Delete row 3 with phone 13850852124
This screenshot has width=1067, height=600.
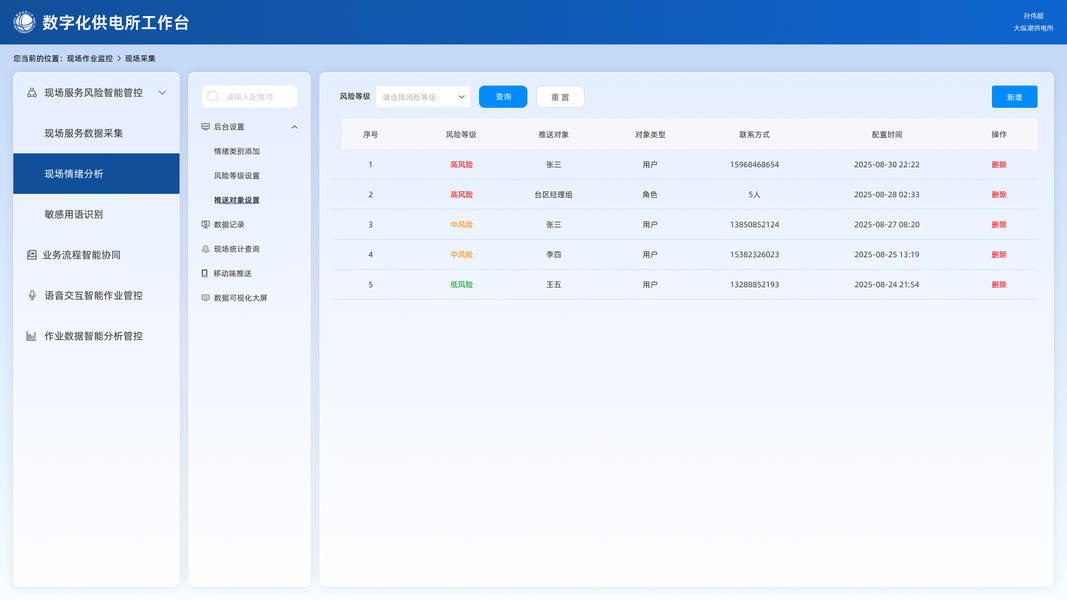tap(999, 224)
